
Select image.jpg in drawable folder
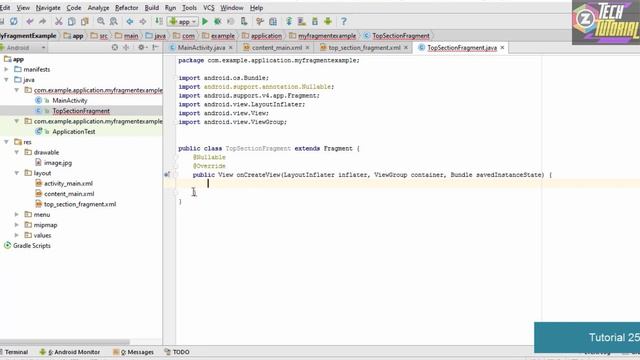(58, 162)
